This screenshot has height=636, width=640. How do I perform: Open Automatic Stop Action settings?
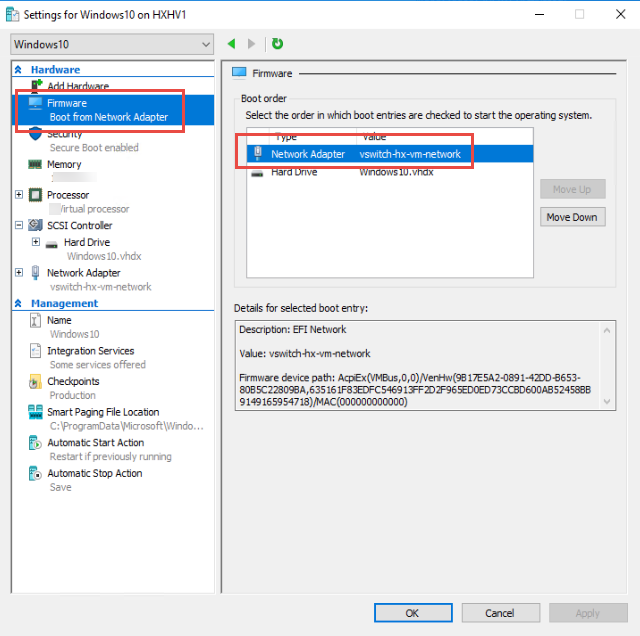pos(95,474)
